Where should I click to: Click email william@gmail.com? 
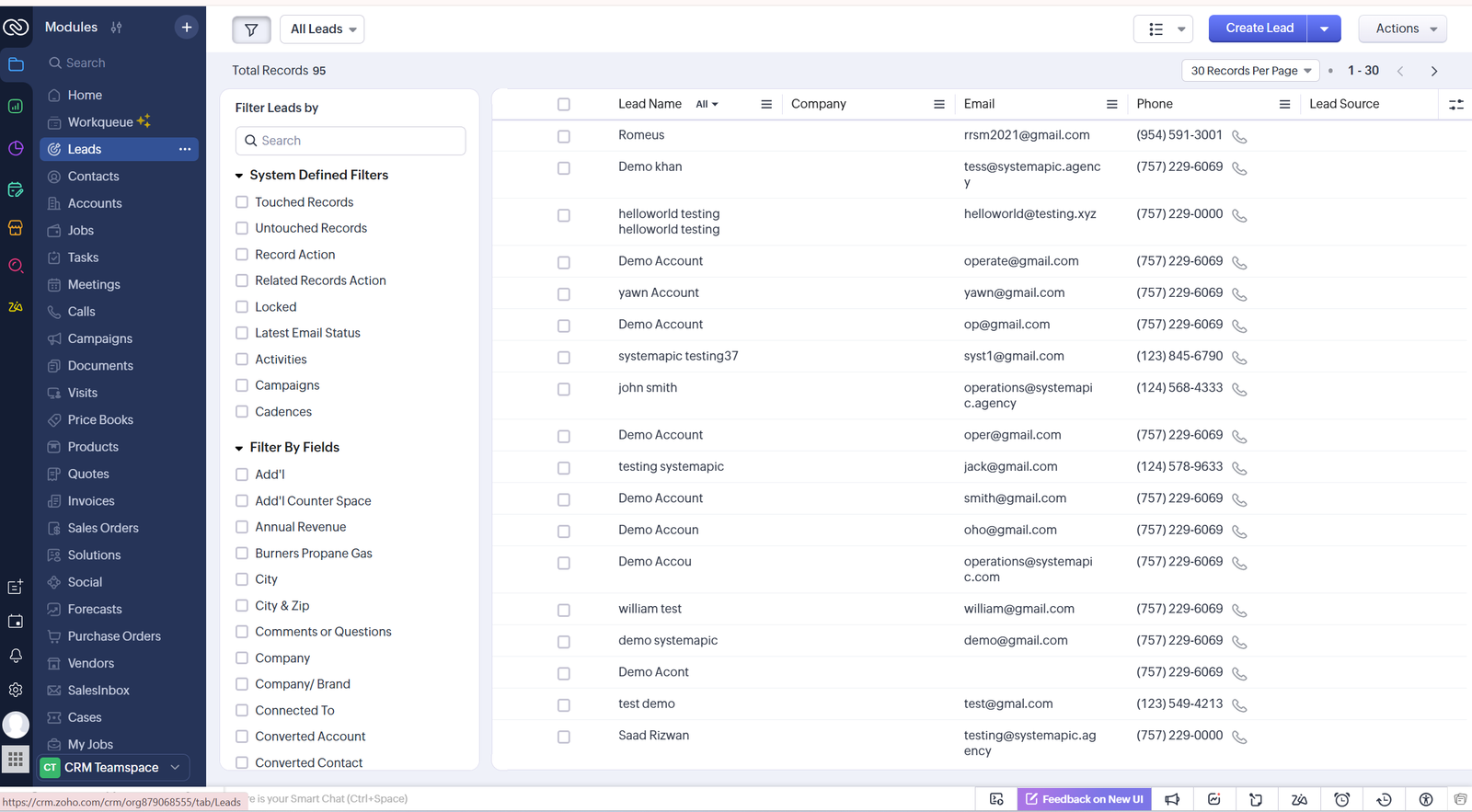pyautogui.click(x=1019, y=609)
